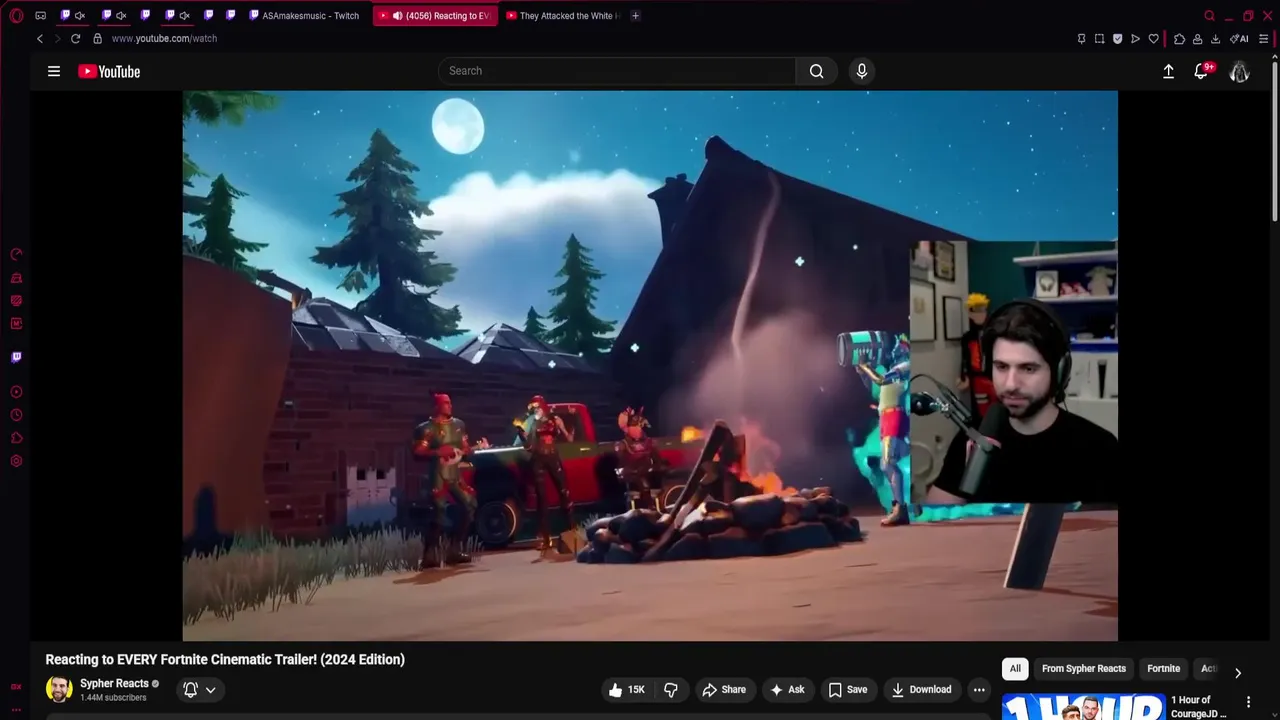
Task: Open sidebar history clock icon
Action: (16, 415)
